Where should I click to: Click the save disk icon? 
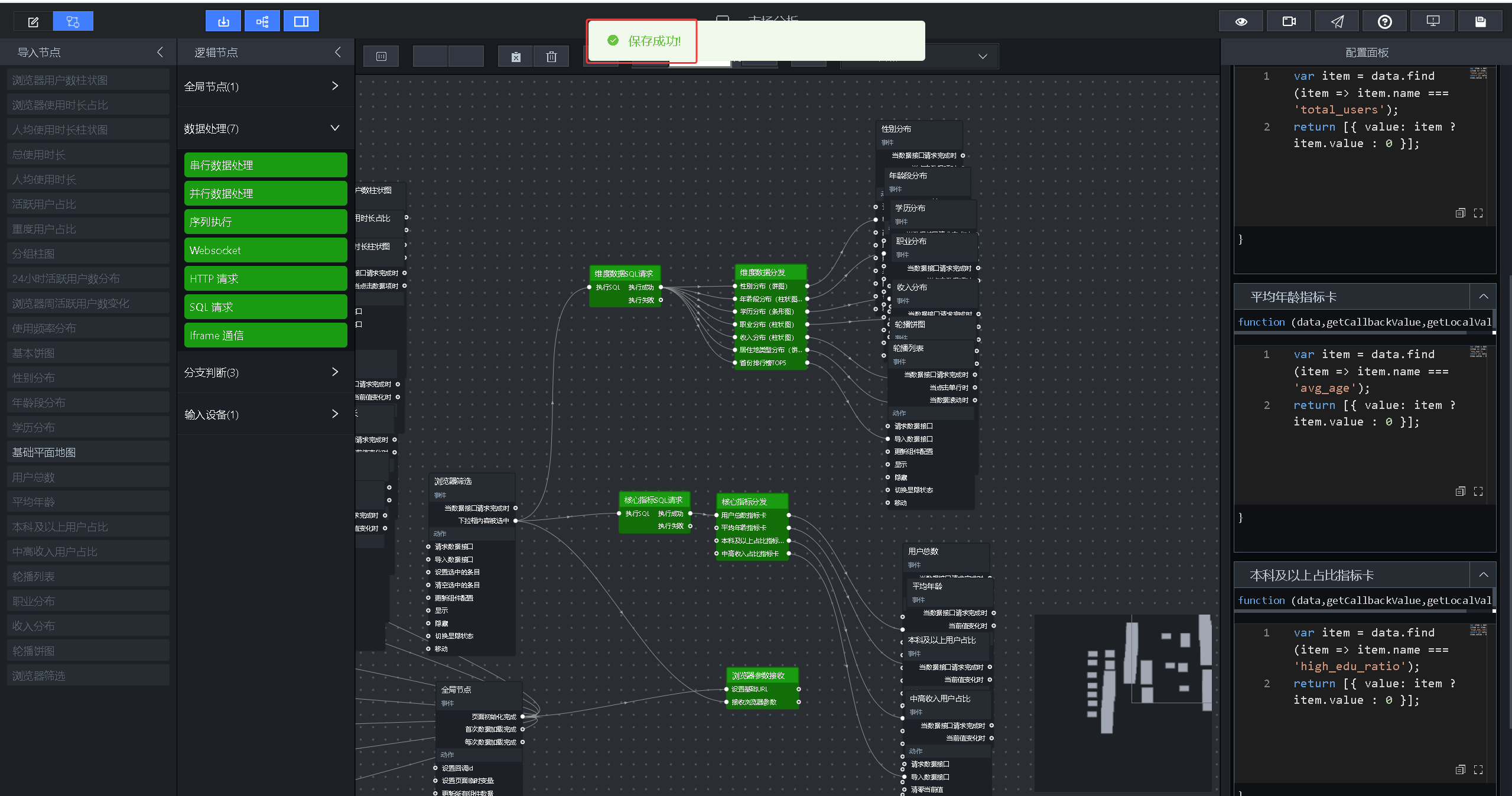1481,22
